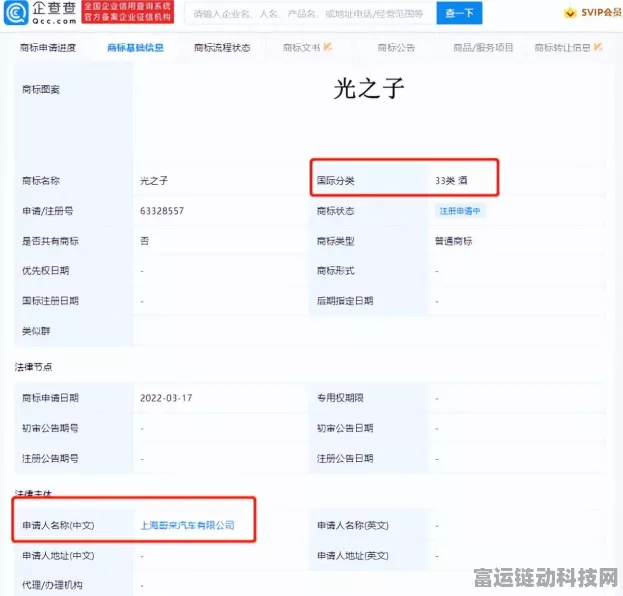Click the 光之子 trademark image

click(369, 88)
